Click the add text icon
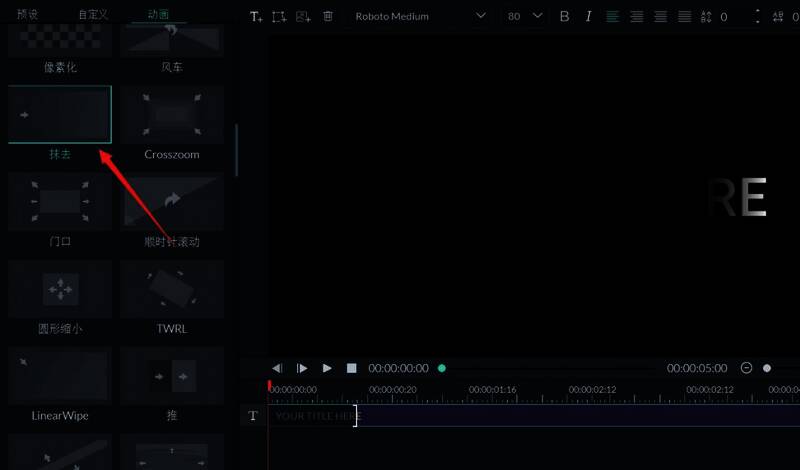 [256, 17]
